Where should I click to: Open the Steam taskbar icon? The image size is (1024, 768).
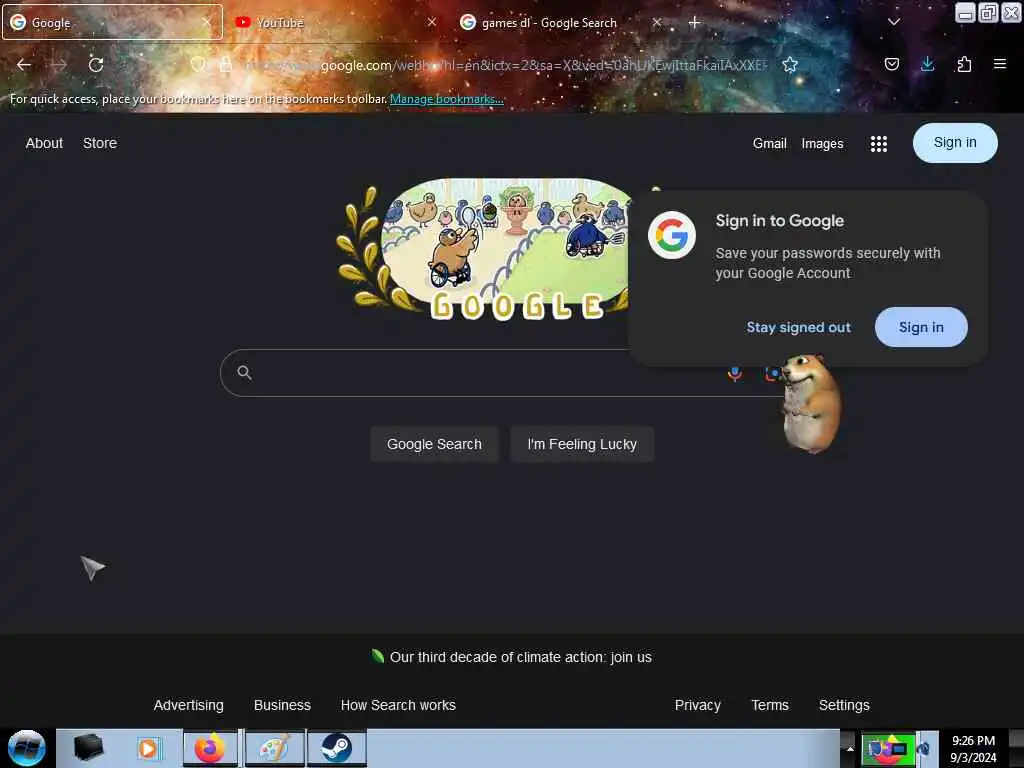(336, 748)
